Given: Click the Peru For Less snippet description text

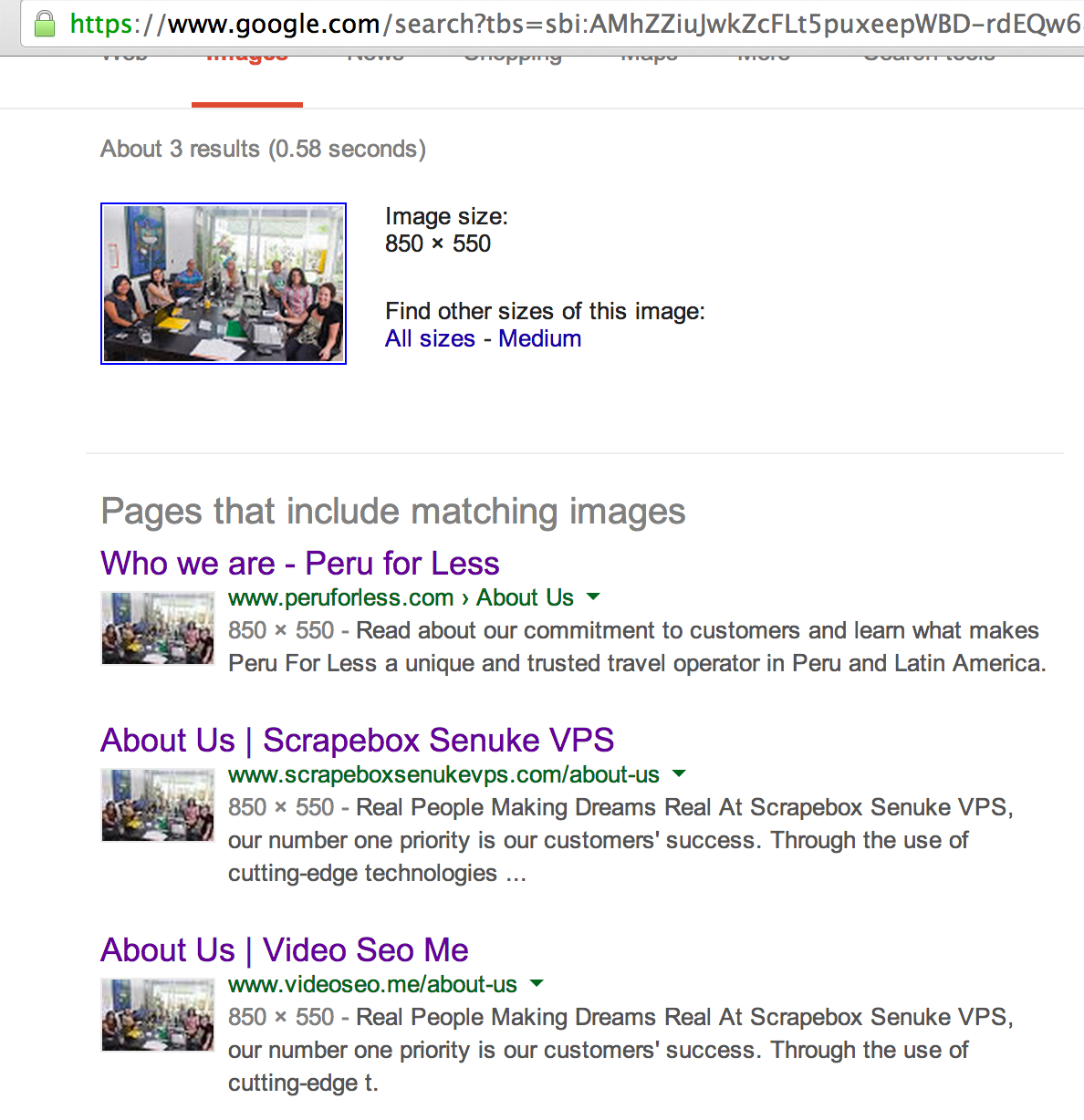Looking at the screenshot, I should (x=637, y=647).
